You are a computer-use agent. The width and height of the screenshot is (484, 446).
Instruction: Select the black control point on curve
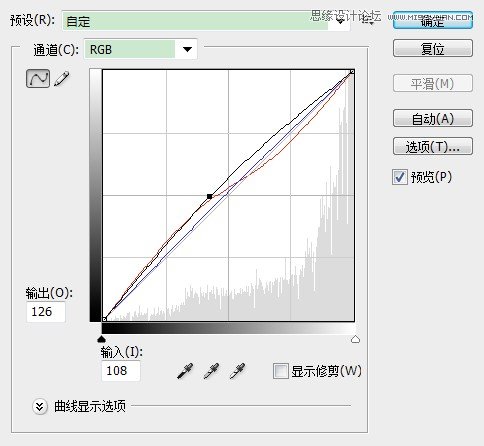(x=209, y=196)
